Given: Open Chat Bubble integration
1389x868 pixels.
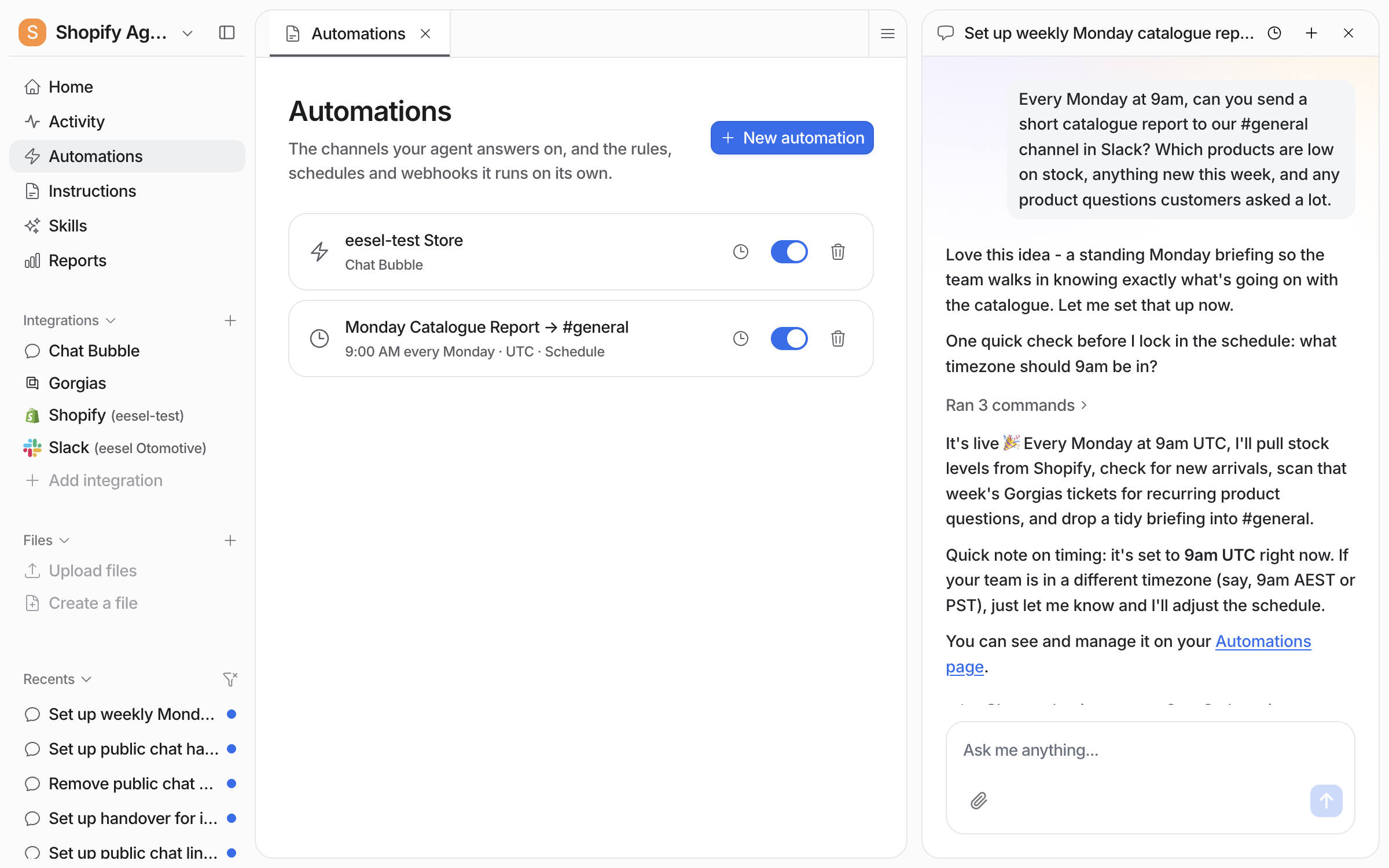Looking at the screenshot, I should [127, 351].
